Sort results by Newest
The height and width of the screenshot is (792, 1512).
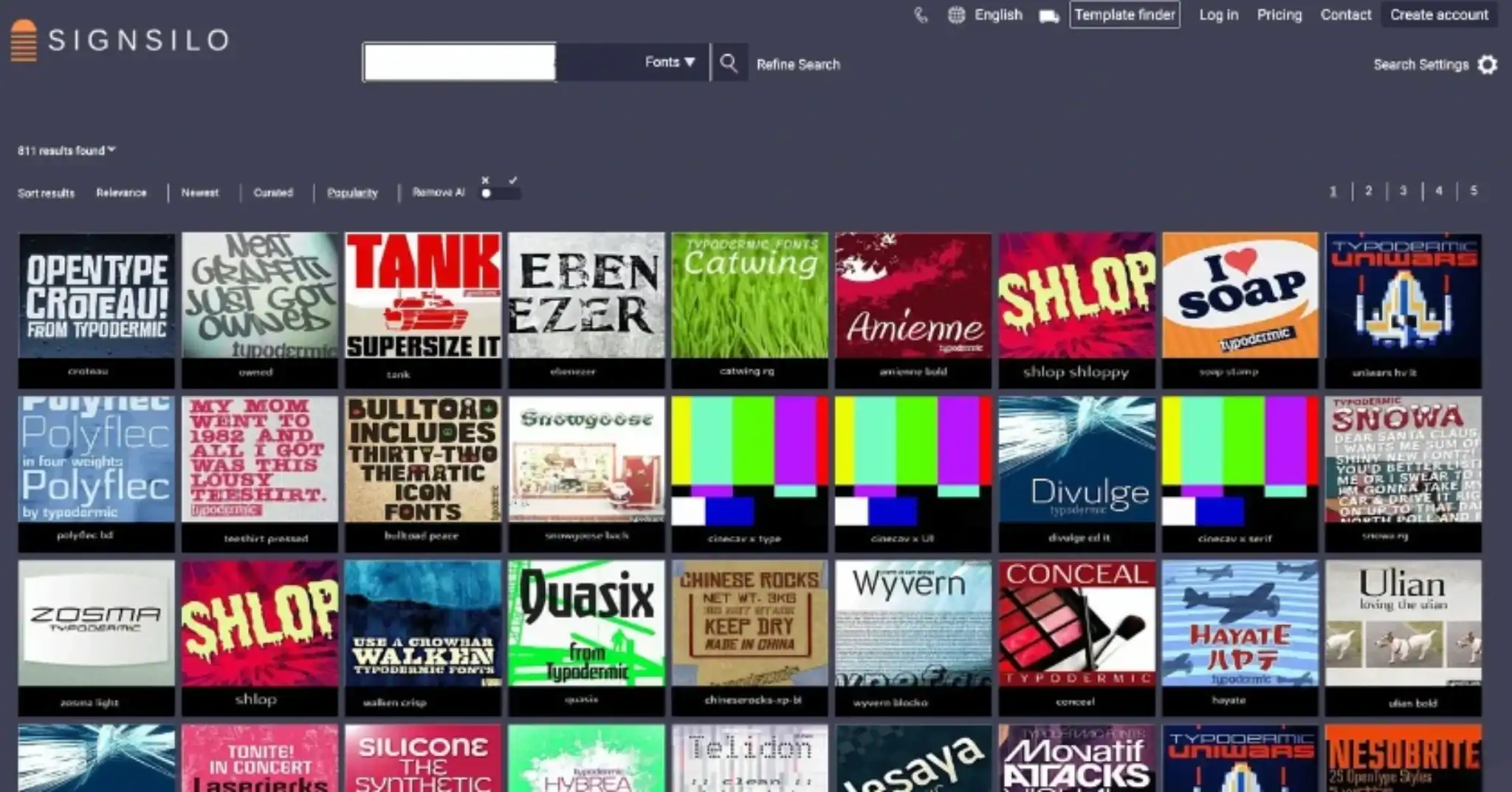tap(200, 193)
